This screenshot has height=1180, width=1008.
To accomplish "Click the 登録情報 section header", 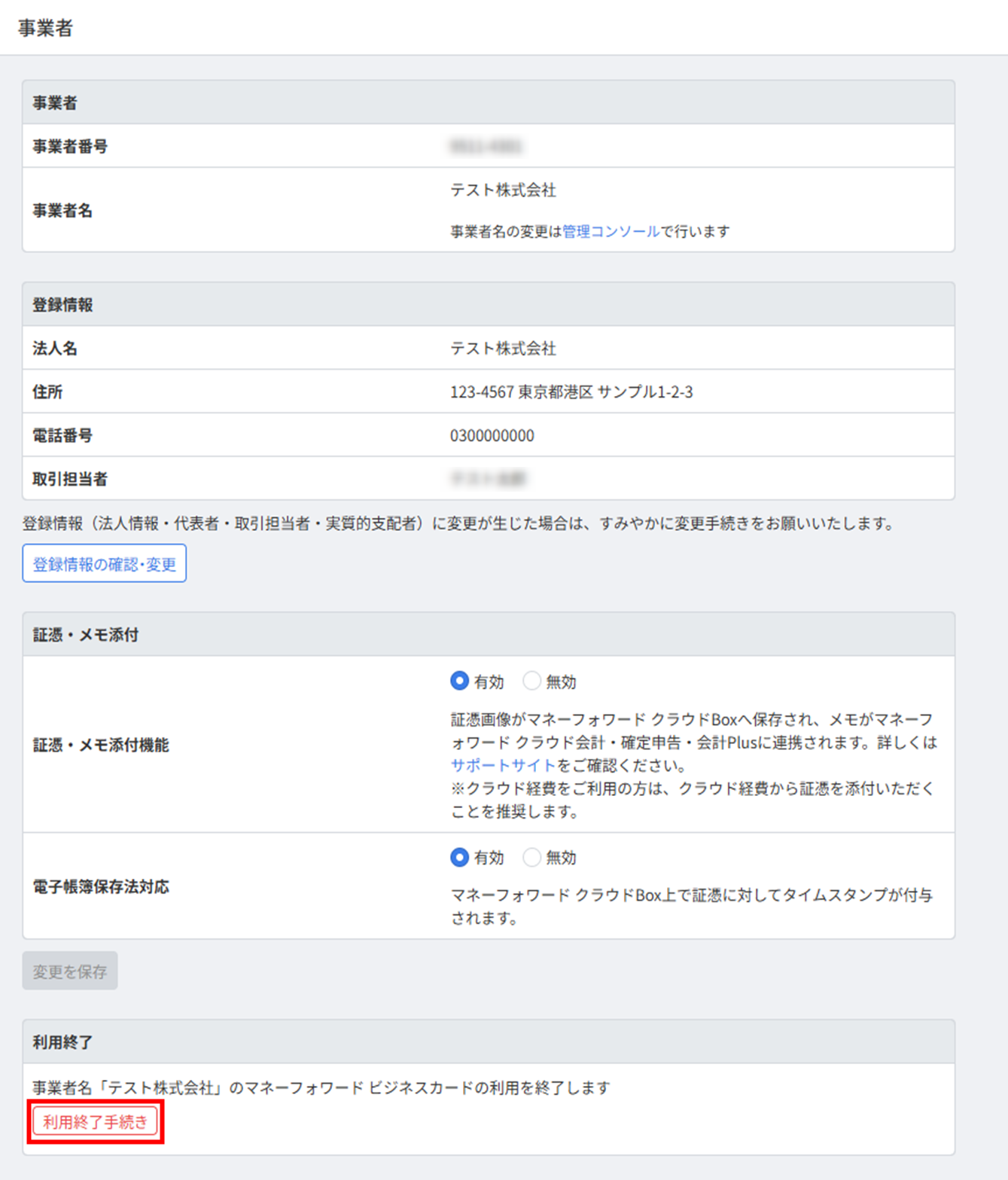I will pos(62,305).
